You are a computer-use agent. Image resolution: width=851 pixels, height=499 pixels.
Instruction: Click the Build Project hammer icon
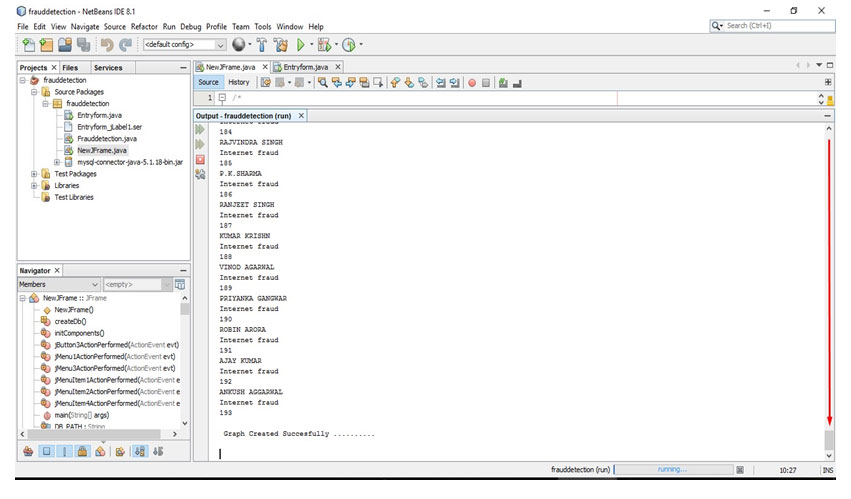[x=262, y=45]
